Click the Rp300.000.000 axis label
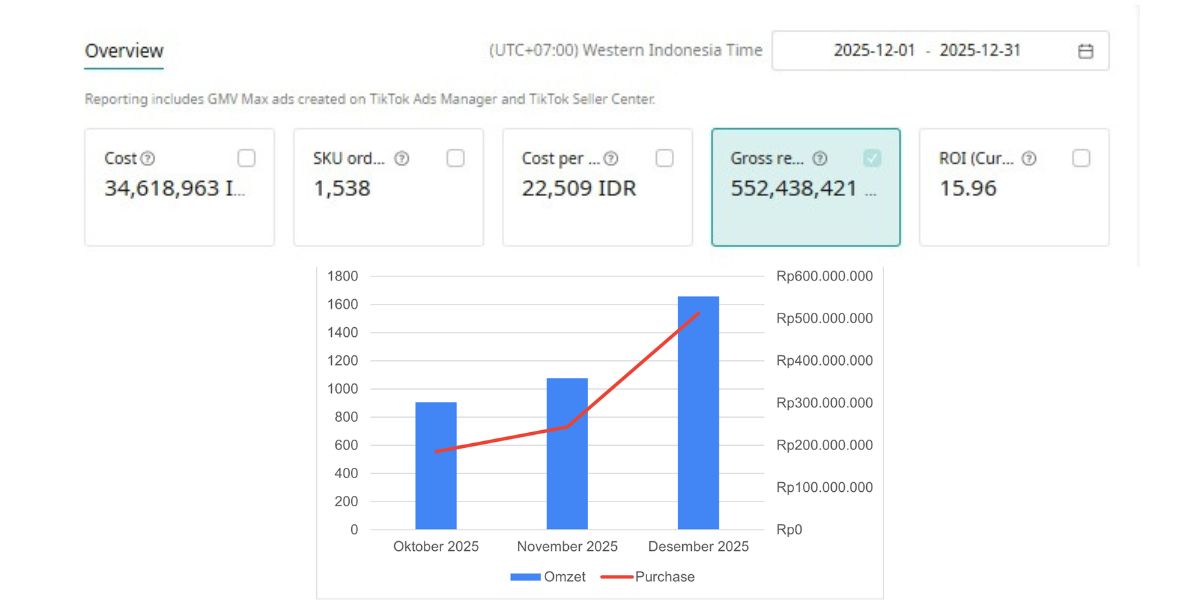Screen dimensions: 1200x600 point(825,403)
